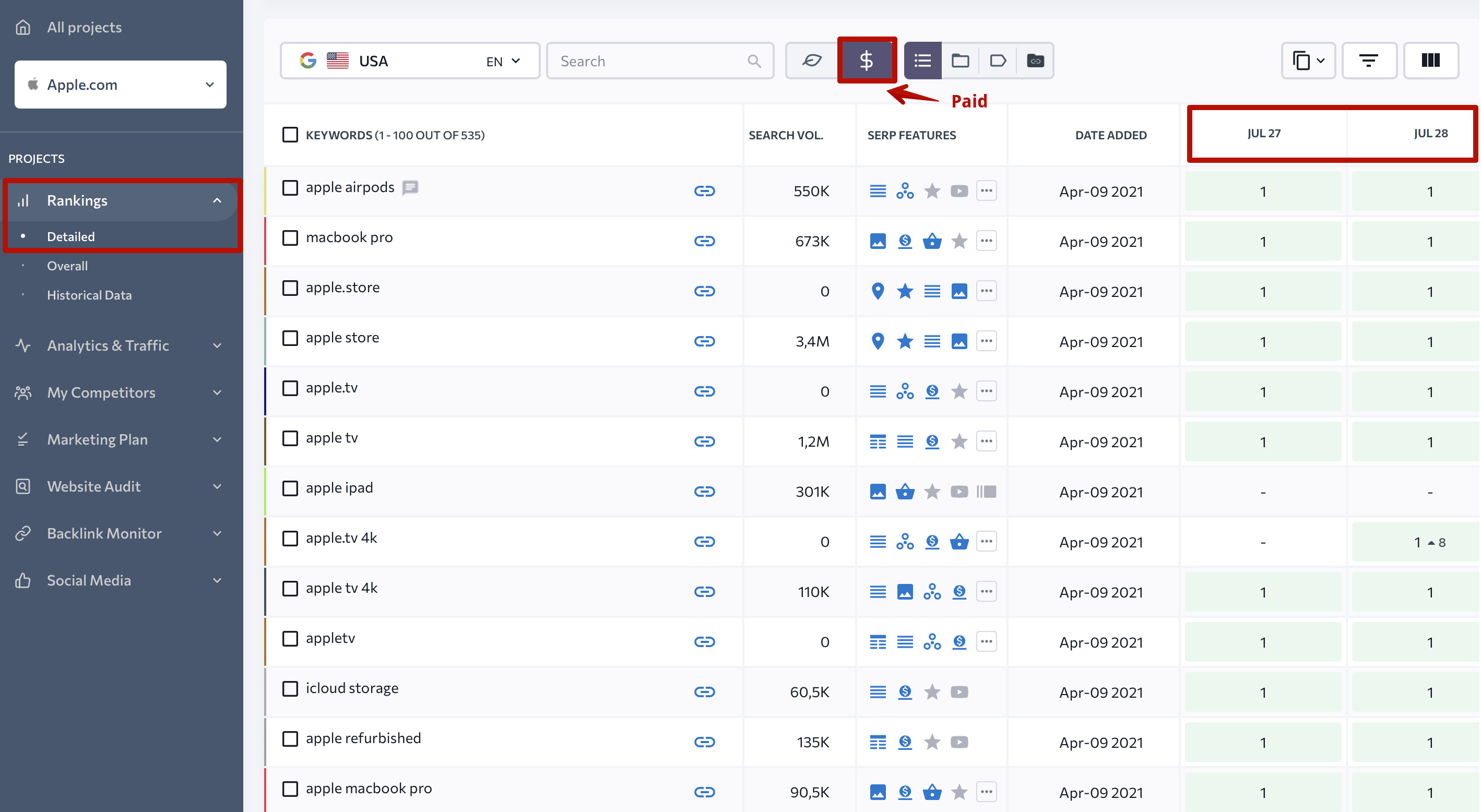
Task: Click the All projects home icon
Action: point(23,27)
